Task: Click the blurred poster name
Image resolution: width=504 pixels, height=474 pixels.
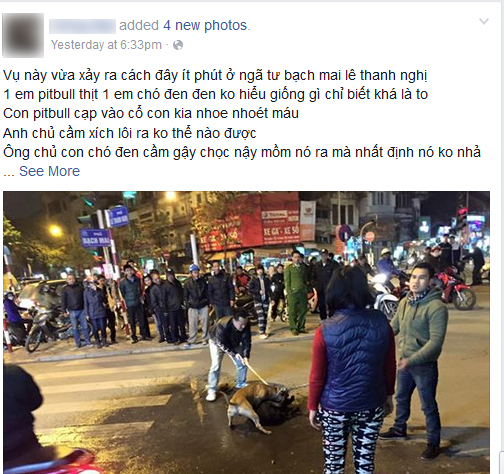Action: [x=82, y=26]
